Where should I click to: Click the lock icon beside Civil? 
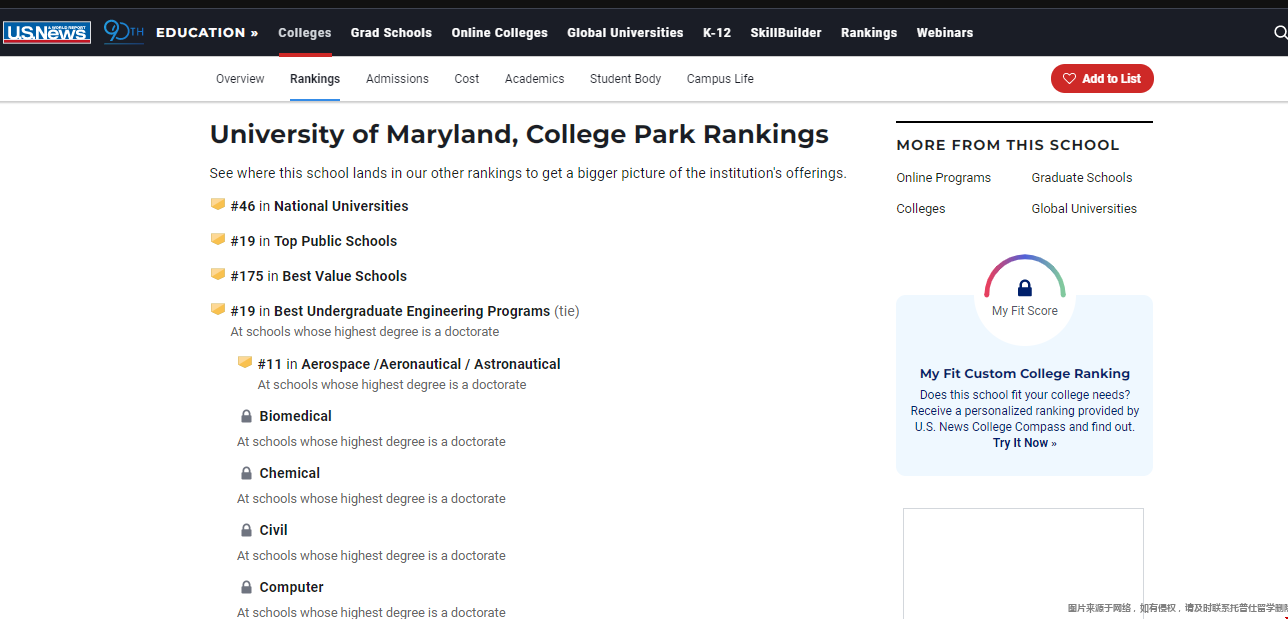[246, 530]
